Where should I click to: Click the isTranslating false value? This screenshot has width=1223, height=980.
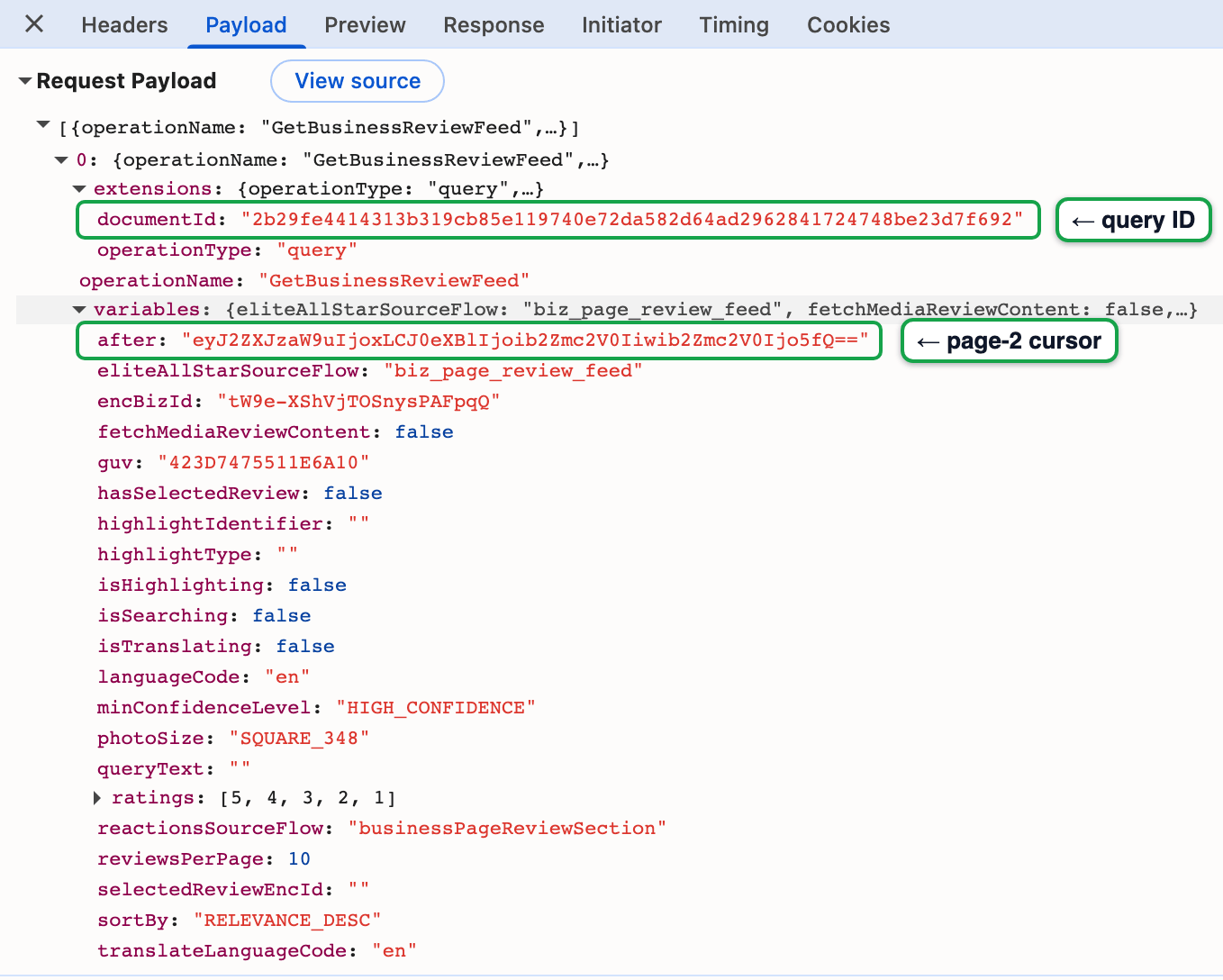[305, 647]
